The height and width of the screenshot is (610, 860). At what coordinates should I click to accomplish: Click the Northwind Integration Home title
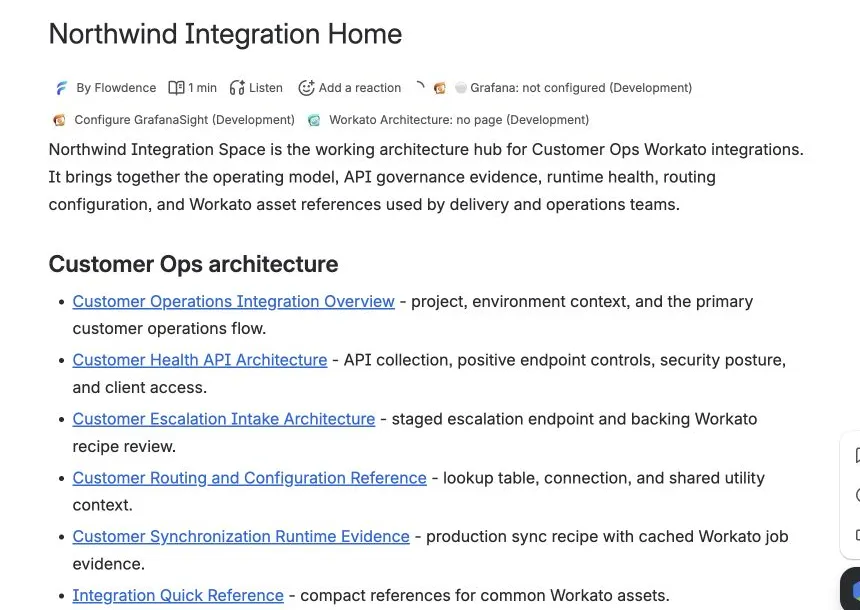pyautogui.click(x=225, y=34)
